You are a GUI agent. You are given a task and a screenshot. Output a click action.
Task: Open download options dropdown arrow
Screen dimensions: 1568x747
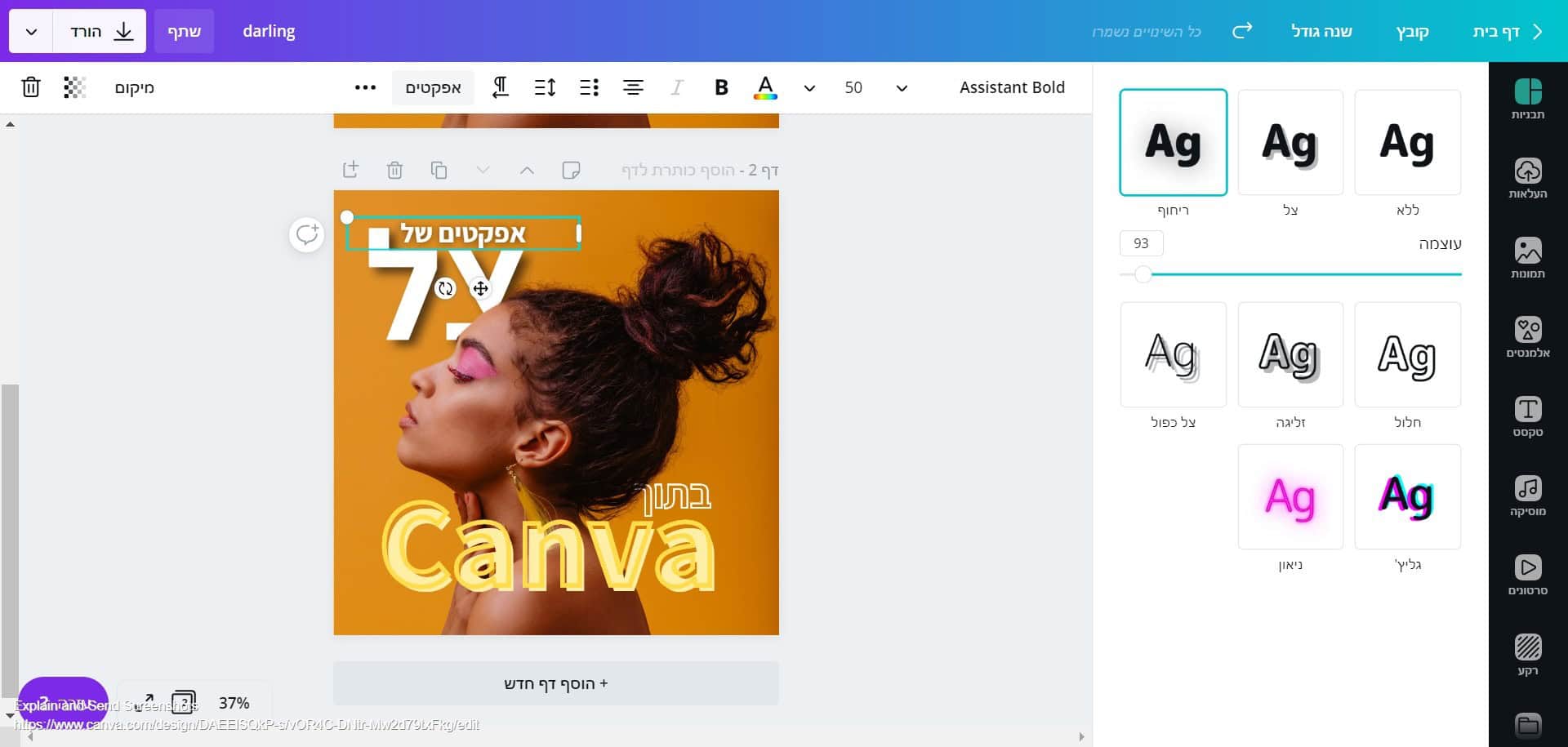pos(31,31)
